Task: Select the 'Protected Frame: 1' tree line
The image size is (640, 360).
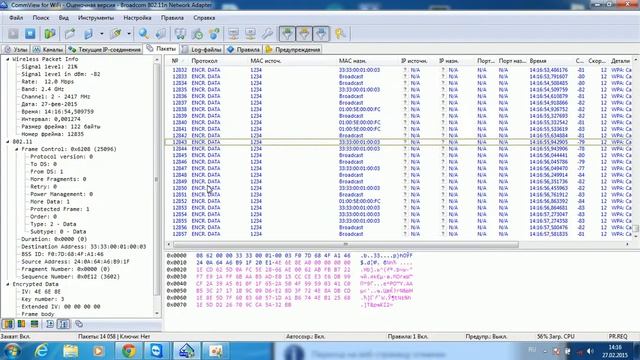Action: pyautogui.click(x=60, y=209)
